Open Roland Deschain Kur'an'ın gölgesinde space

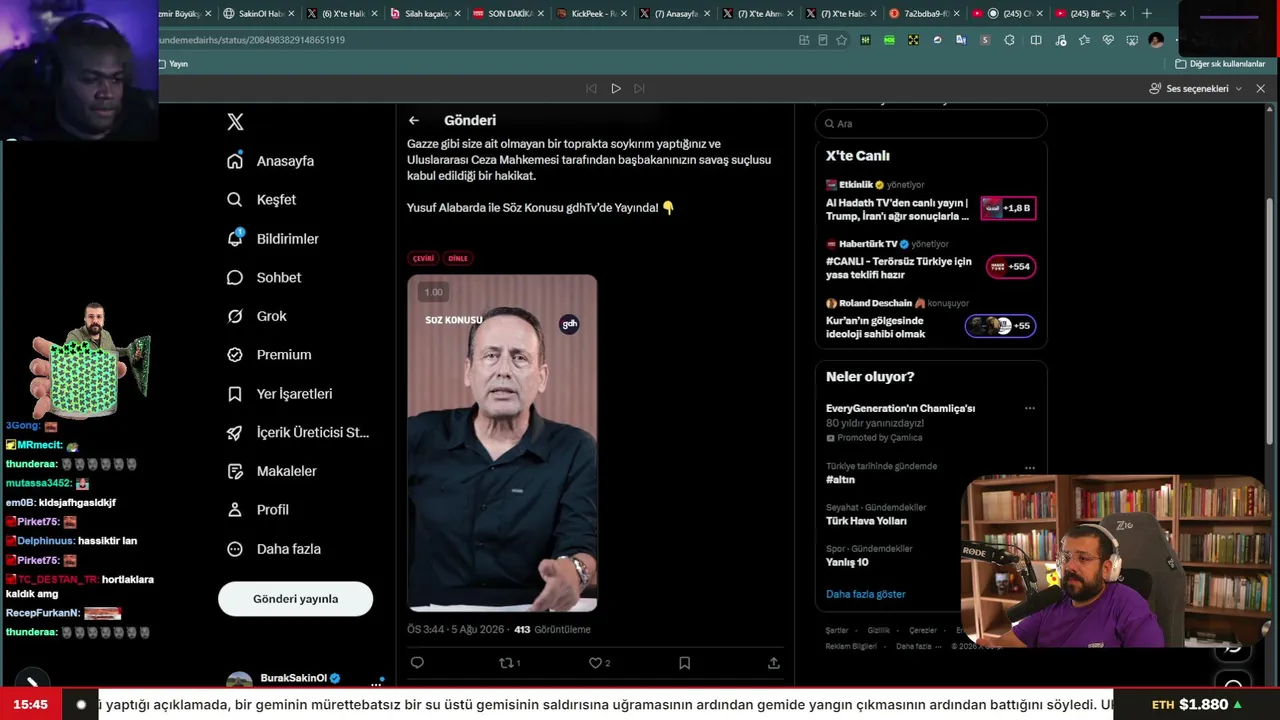coord(931,319)
